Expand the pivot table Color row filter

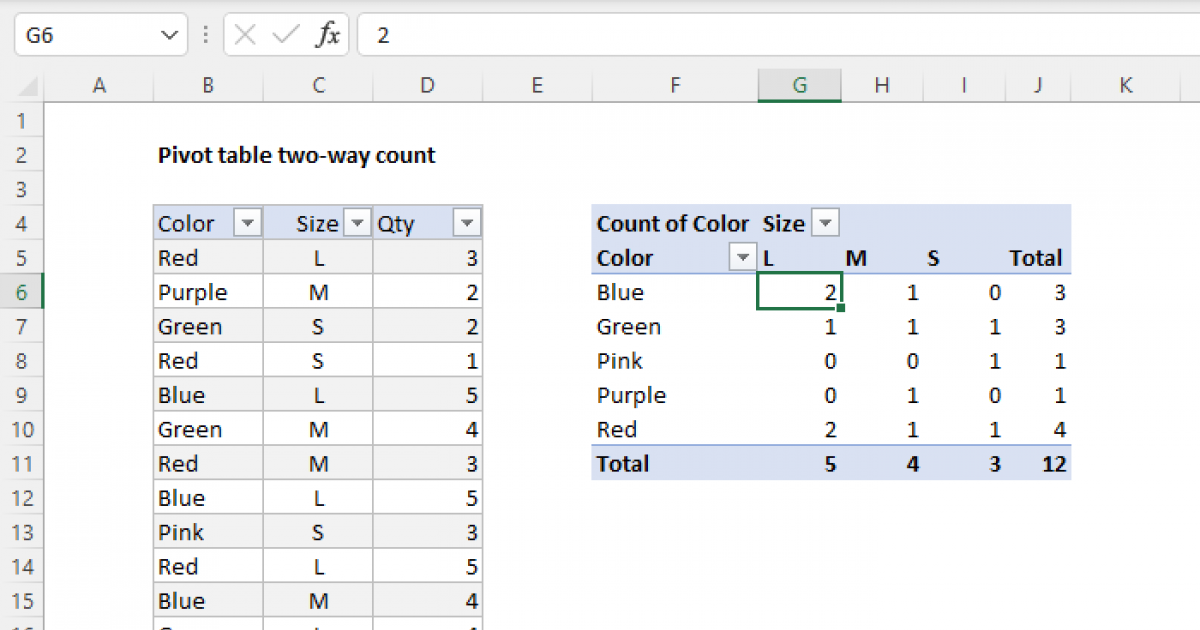pyautogui.click(x=742, y=258)
